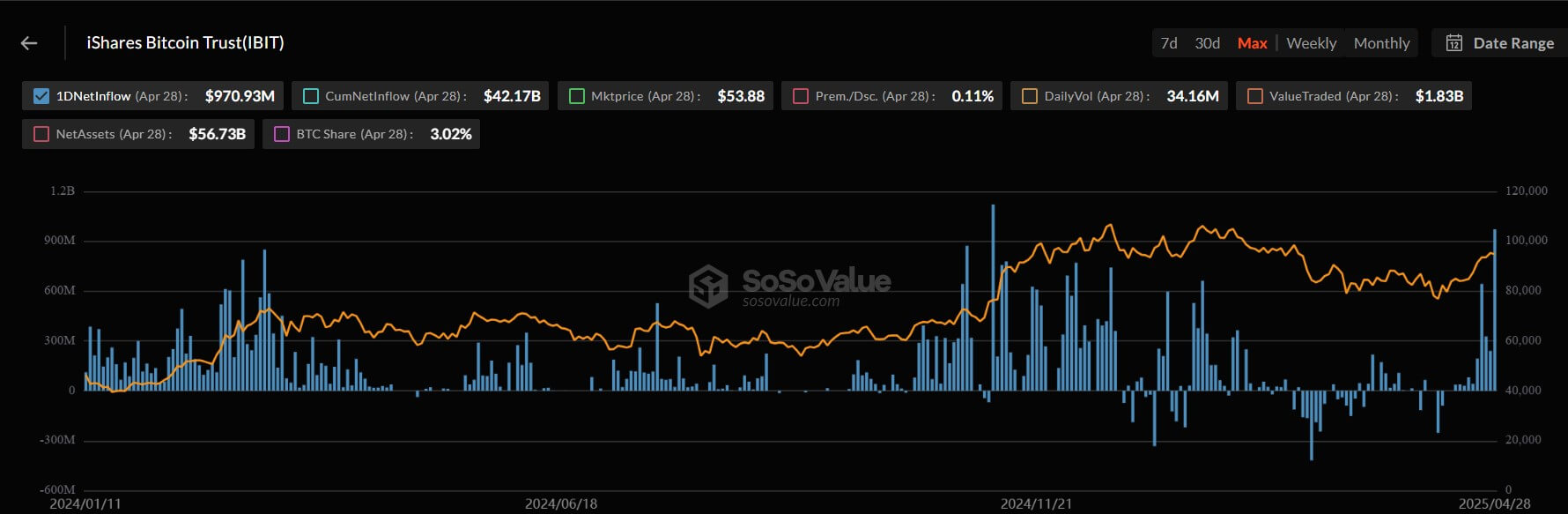Image resolution: width=1568 pixels, height=514 pixels.
Task: Show the Prem./Dsc. series
Action: (801, 96)
